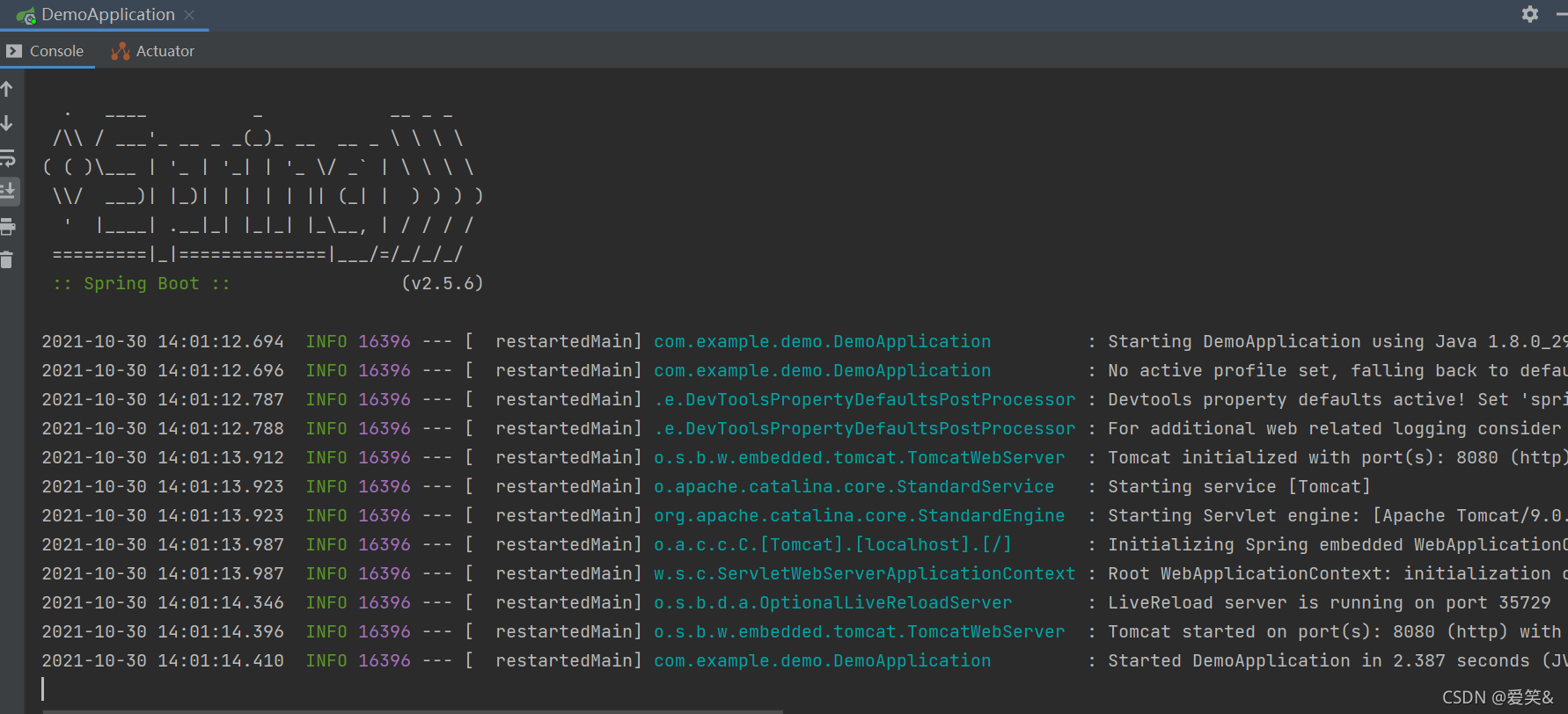Toggle scroll to end of console
This screenshot has height=714, width=1568.
[x=8, y=190]
